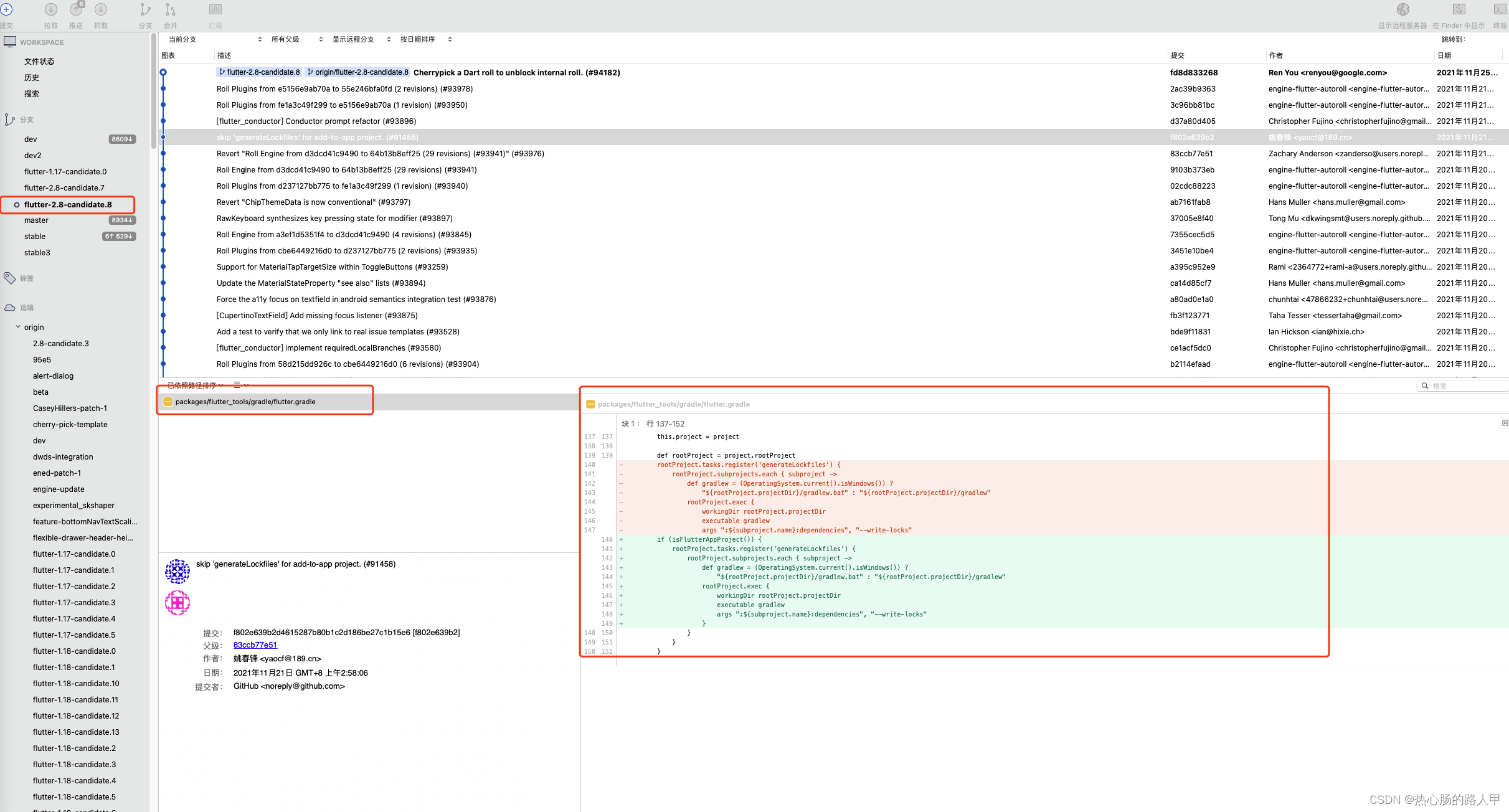Viewport: 1509px width, 812px height.
Task: Click the Author (作者) column header
Action: click(1276, 55)
